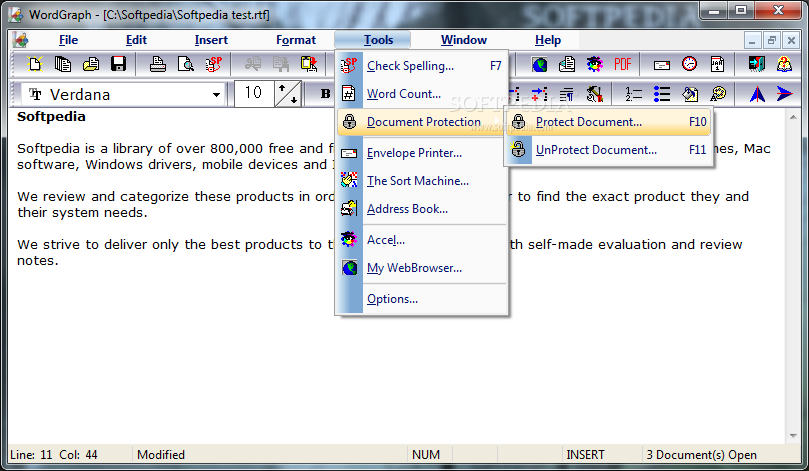Click the paint bucket background color icon

point(690,94)
